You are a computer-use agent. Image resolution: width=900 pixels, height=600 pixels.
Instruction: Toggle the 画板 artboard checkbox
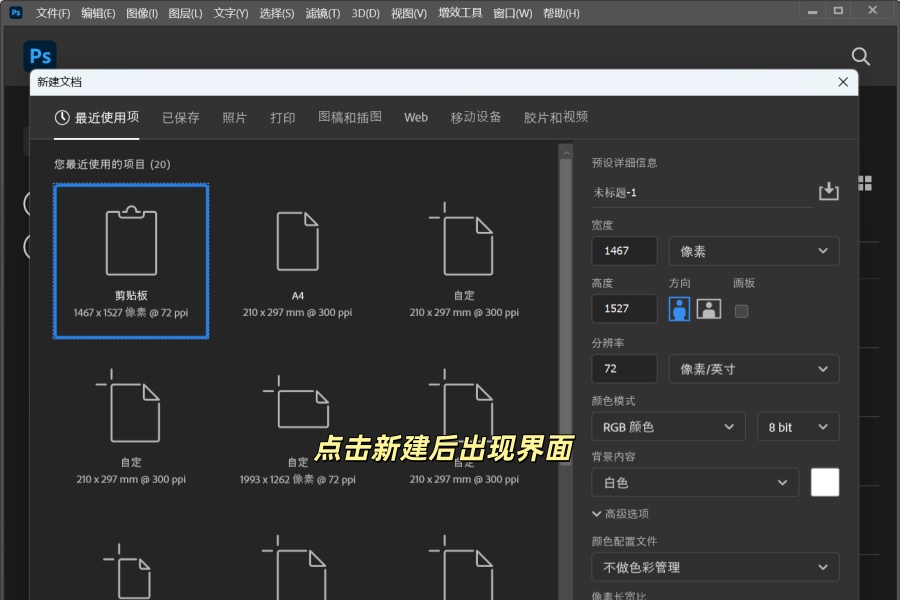pyautogui.click(x=741, y=311)
